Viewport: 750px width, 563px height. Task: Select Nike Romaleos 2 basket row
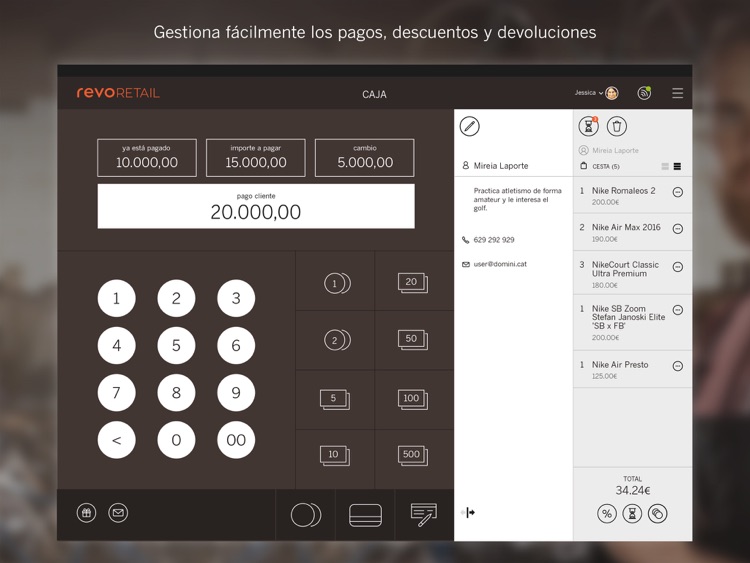tap(632, 195)
